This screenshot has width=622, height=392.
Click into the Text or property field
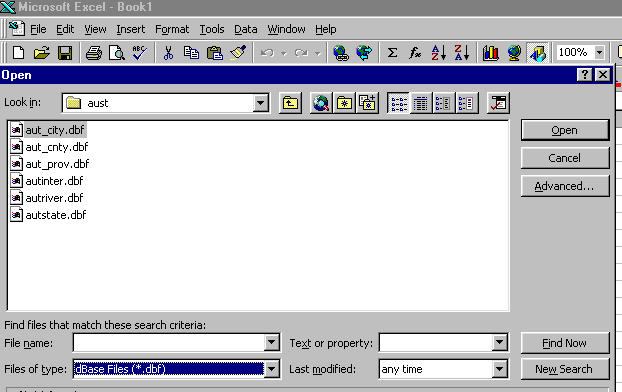pos(436,343)
